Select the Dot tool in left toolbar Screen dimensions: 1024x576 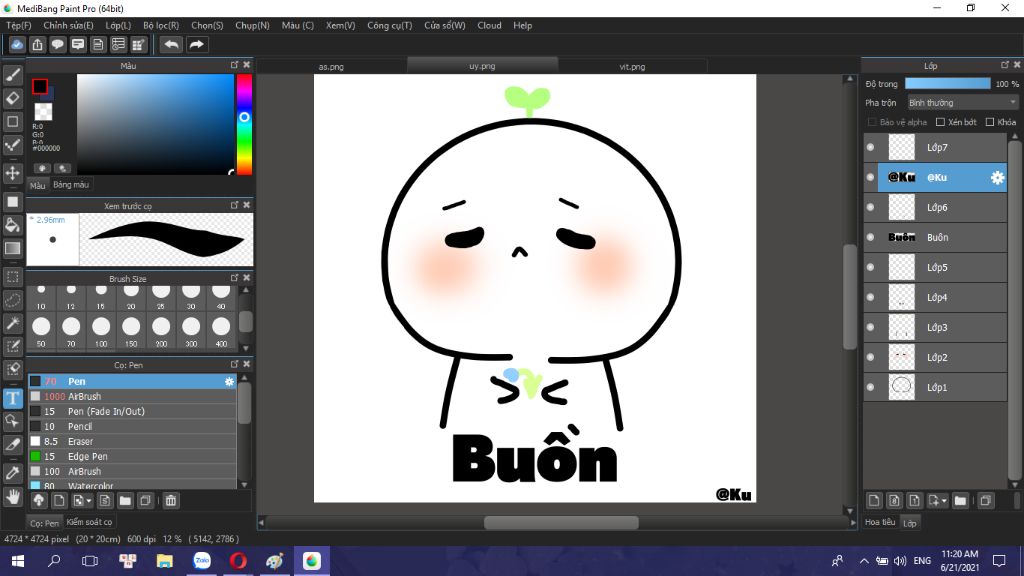coord(12,145)
